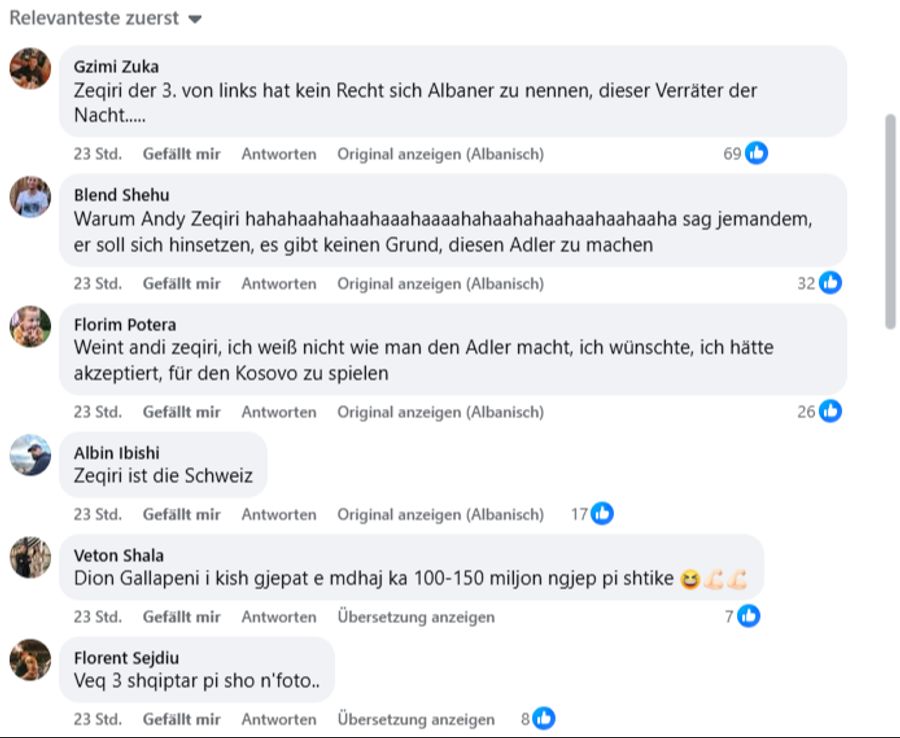Open Albin Ibishi's avatar
This screenshot has height=738, width=900.
click(30, 455)
